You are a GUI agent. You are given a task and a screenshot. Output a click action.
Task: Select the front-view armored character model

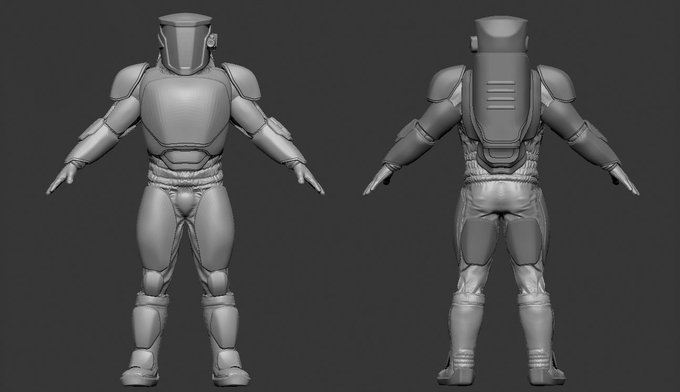(185, 199)
